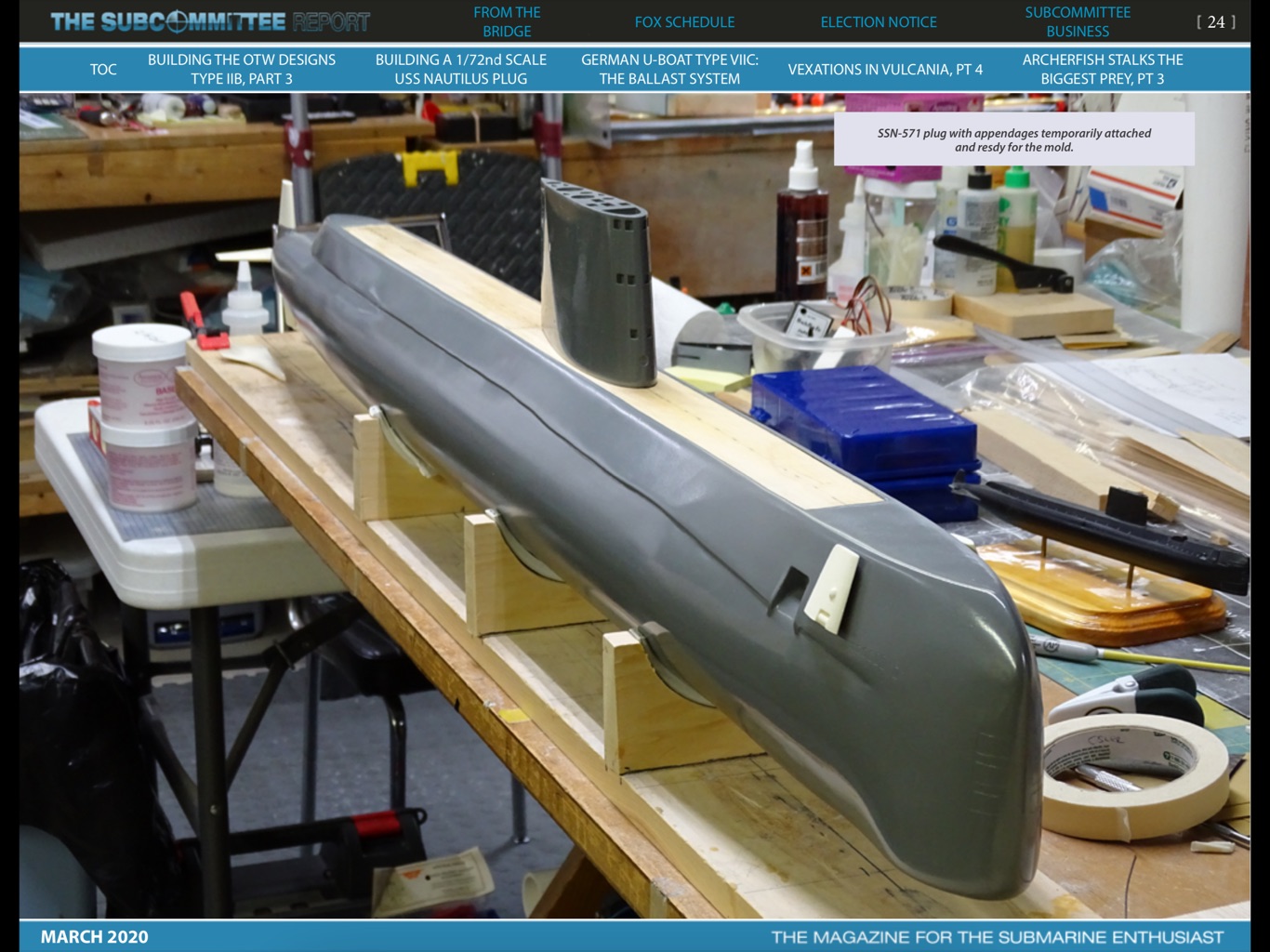The width and height of the screenshot is (1270, 952).
Task: Jump to the TOC
Action: click(x=103, y=69)
